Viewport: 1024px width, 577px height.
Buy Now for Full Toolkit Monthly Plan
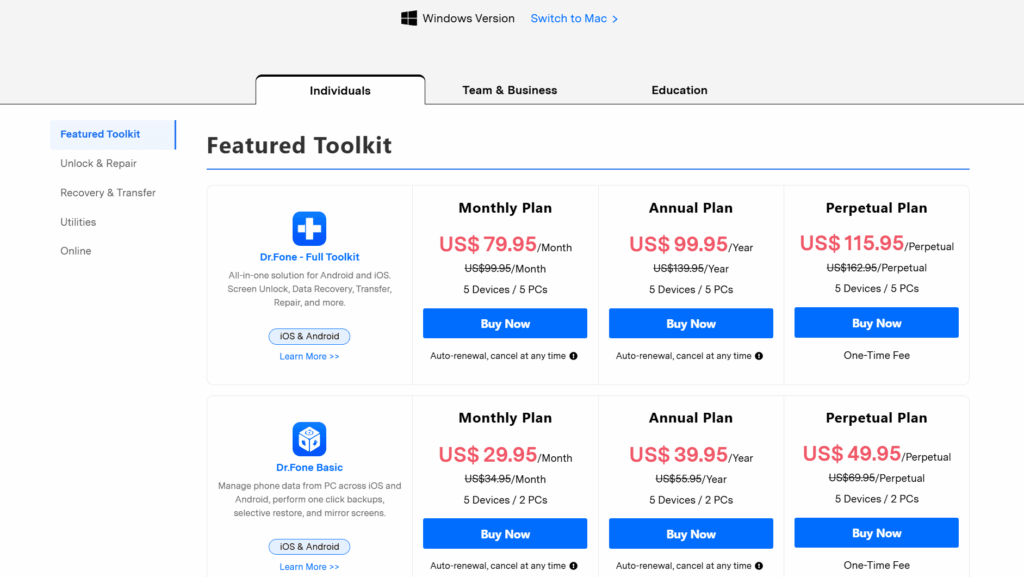505,323
